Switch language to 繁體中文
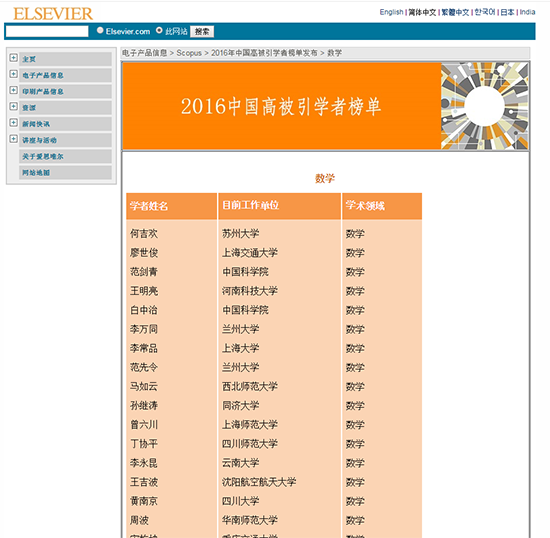 tap(455, 12)
